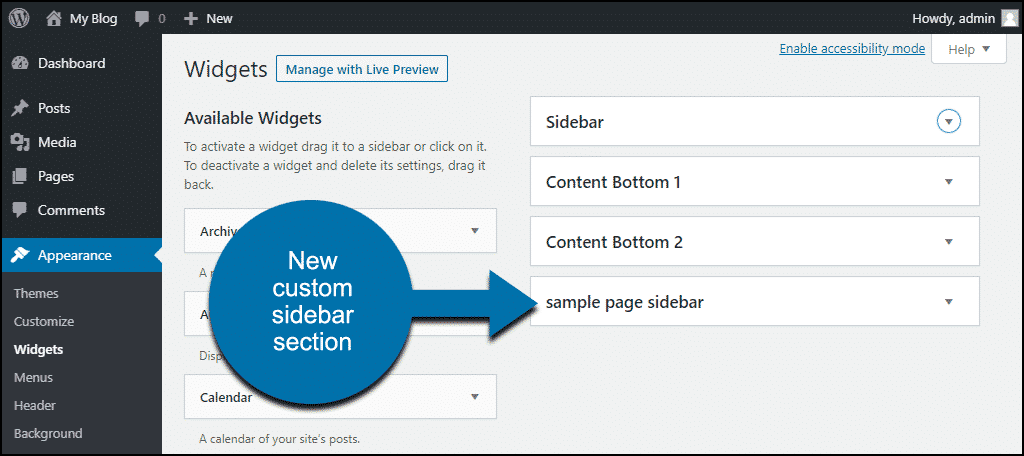This screenshot has height=456, width=1024.
Task: Select Themes under Appearance
Action: click(x=36, y=293)
